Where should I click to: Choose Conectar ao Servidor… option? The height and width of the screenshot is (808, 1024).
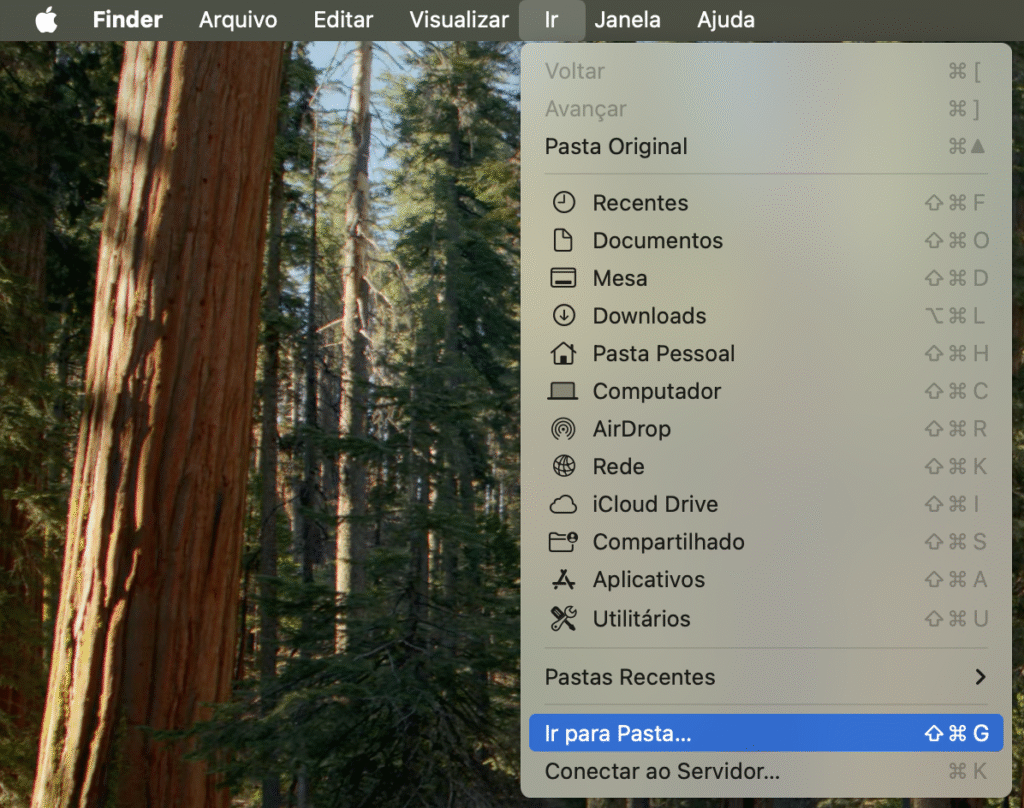(765, 771)
